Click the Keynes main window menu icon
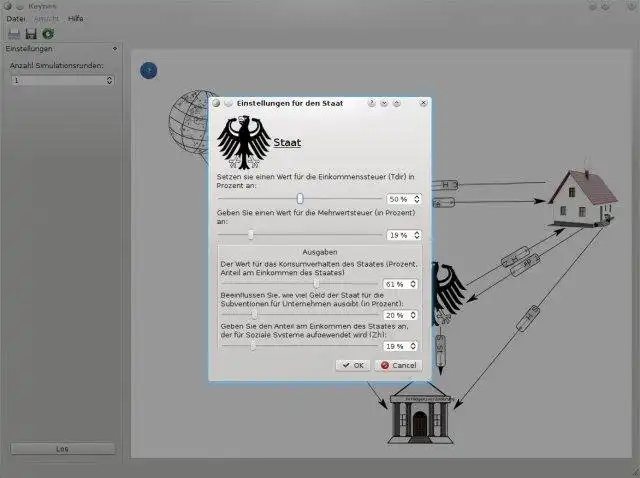 [x=7, y=6]
